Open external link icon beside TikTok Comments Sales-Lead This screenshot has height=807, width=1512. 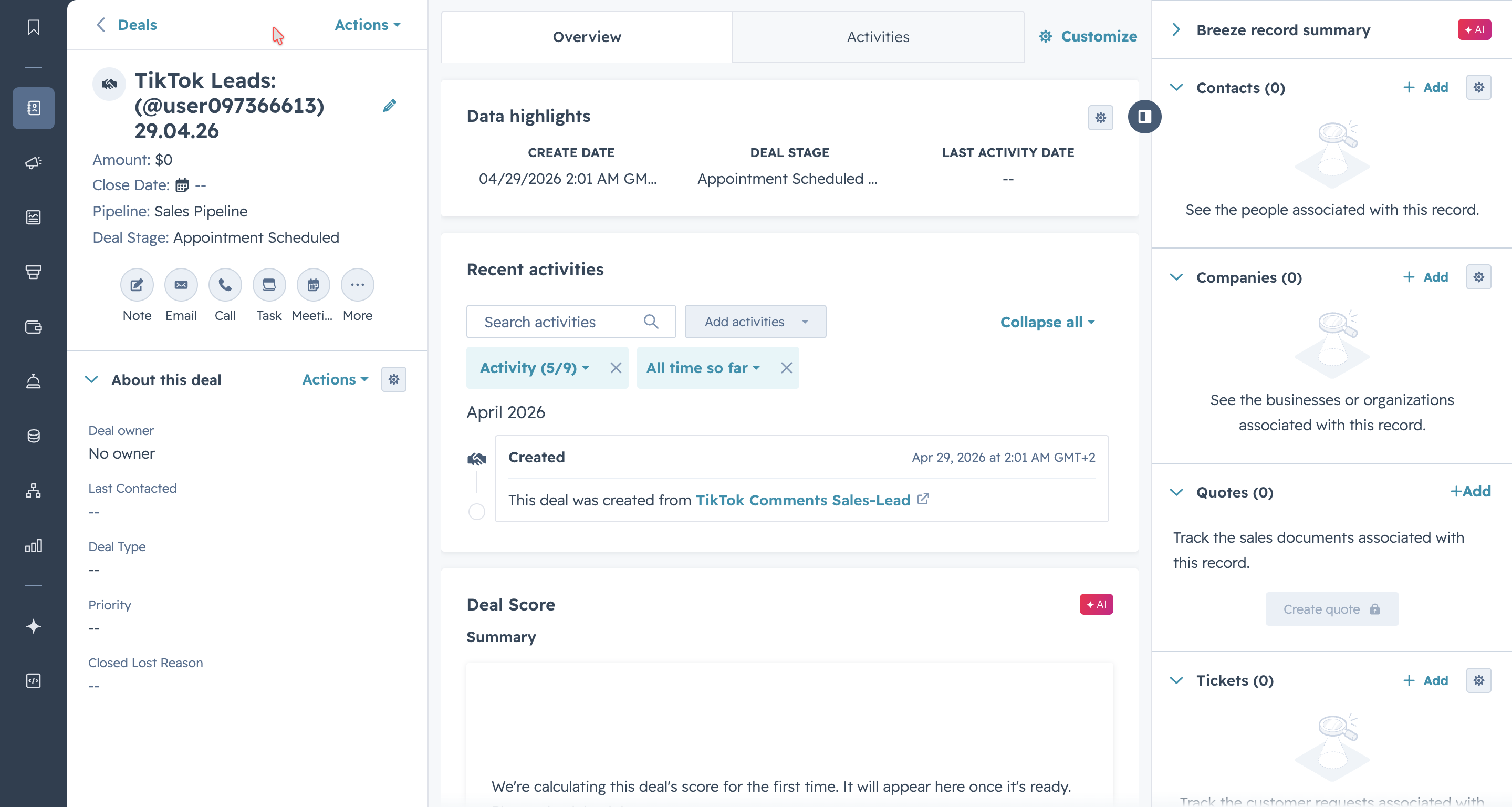(x=923, y=499)
